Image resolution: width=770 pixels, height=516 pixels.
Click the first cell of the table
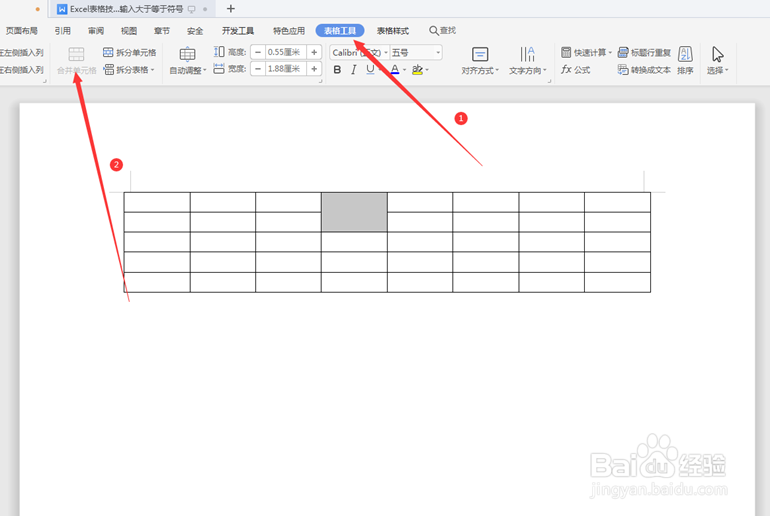point(157,202)
